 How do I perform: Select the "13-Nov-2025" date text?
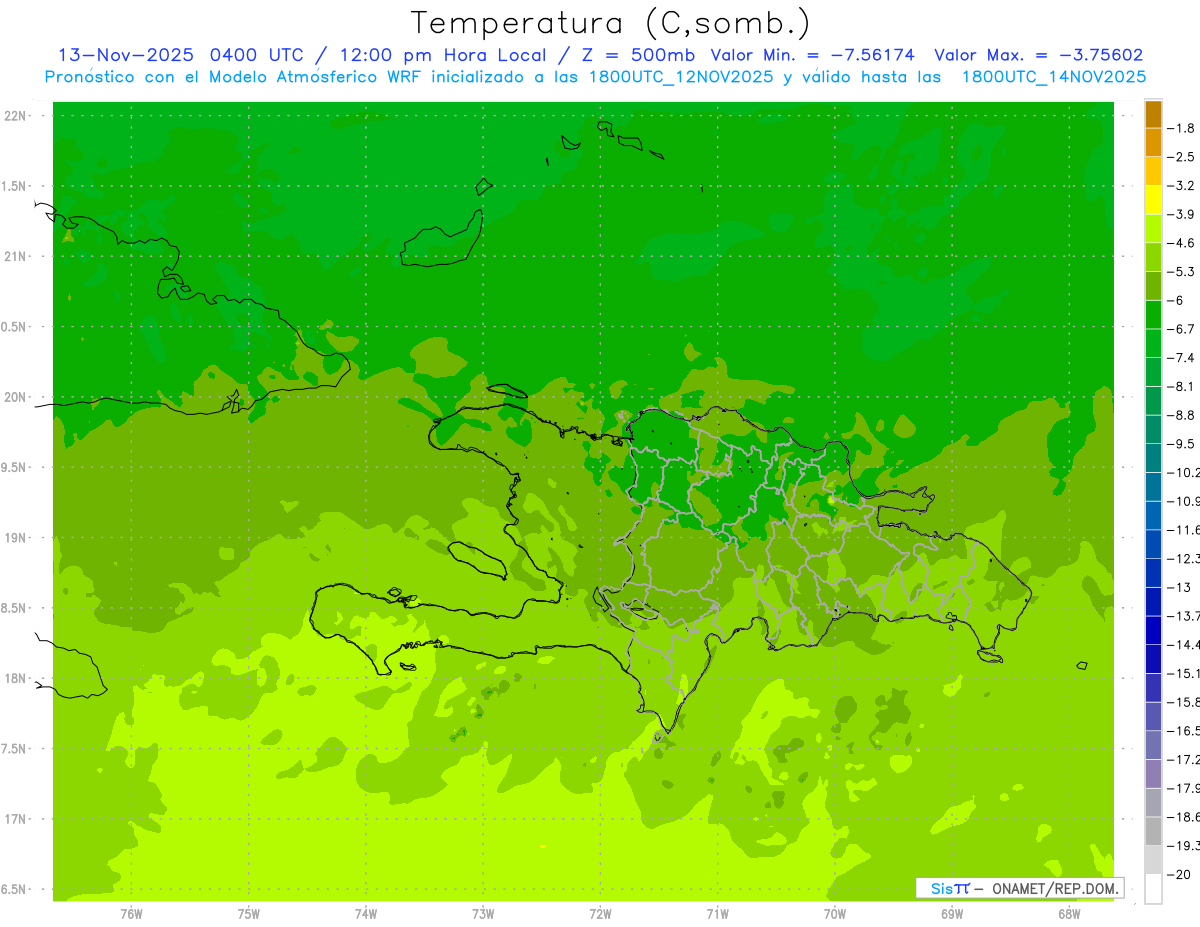click(124, 55)
